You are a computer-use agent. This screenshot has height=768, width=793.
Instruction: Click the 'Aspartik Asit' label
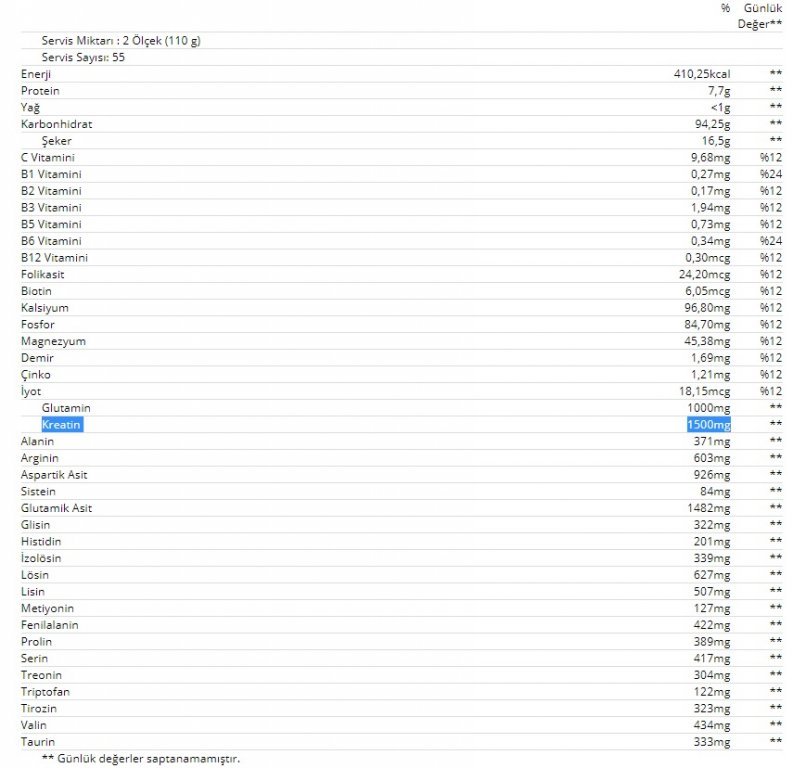tap(54, 475)
